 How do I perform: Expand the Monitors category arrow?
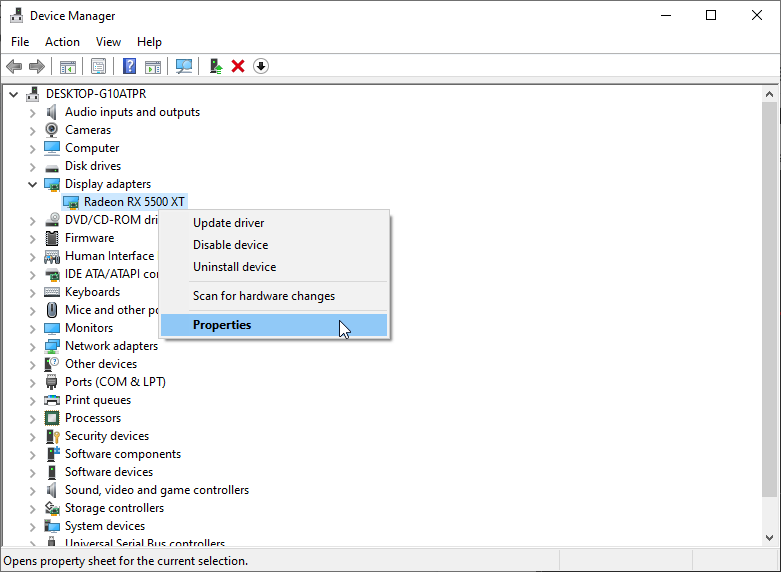[32, 329]
